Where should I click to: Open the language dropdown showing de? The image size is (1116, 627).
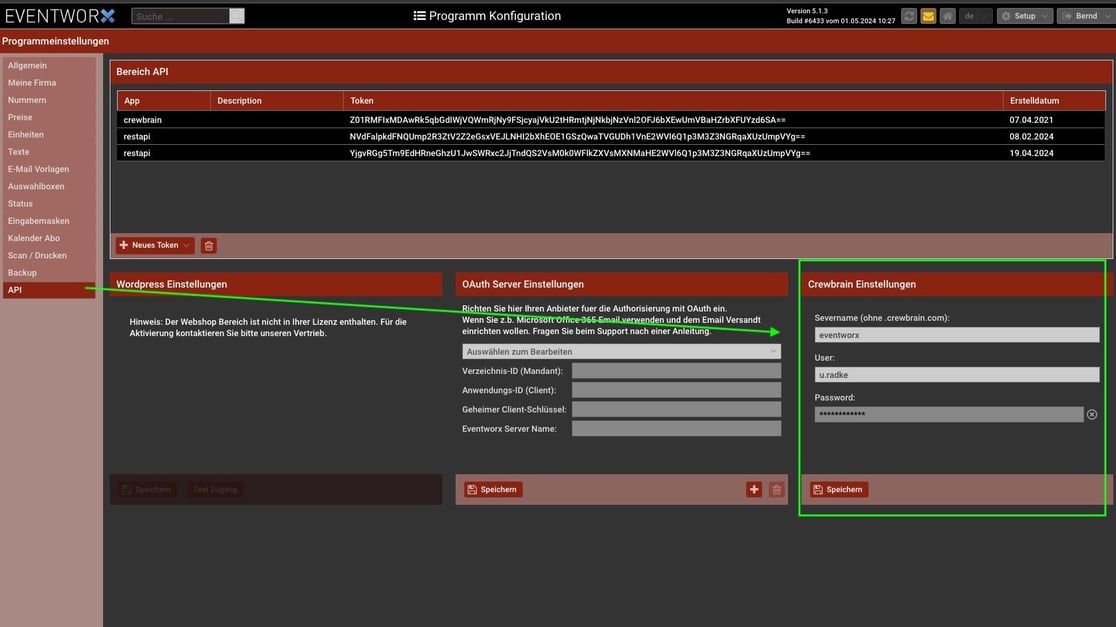(975, 16)
